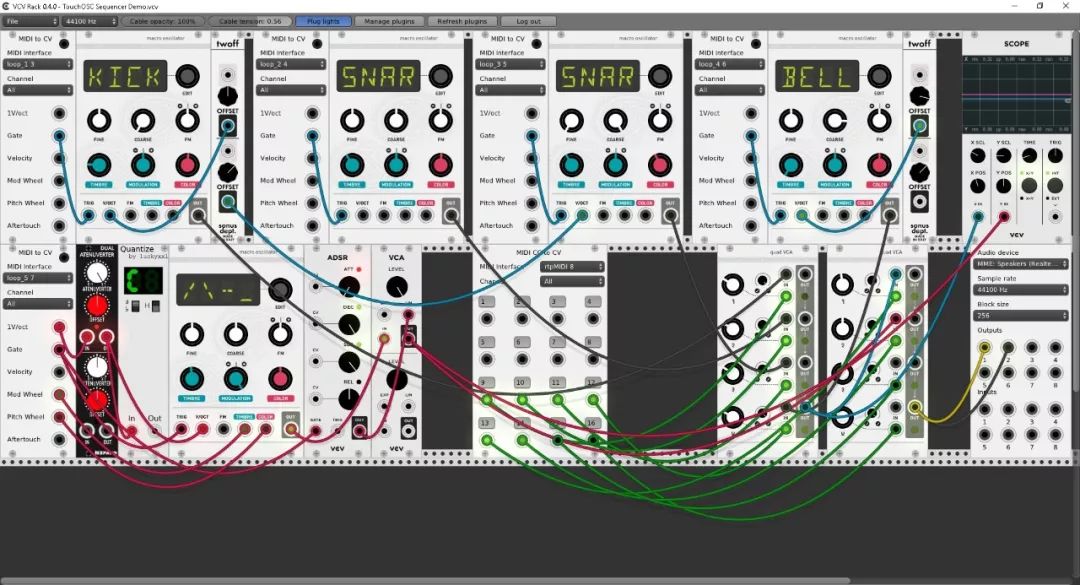Click first quad VCA channel 1 knob
This screenshot has height=585, width=1080.
732,284
